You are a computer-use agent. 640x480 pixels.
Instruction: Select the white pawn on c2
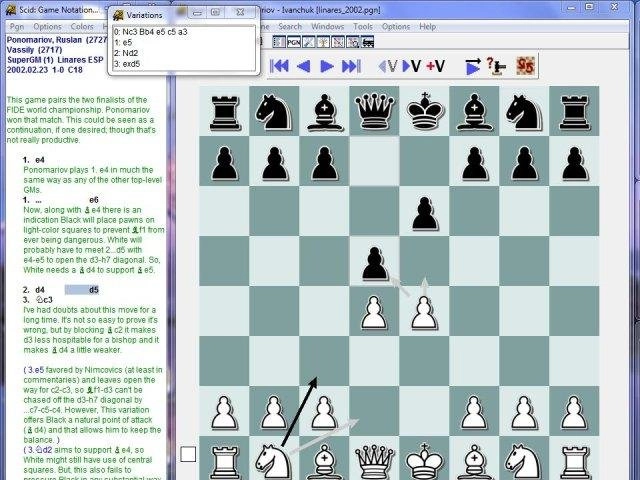point(324,411)
